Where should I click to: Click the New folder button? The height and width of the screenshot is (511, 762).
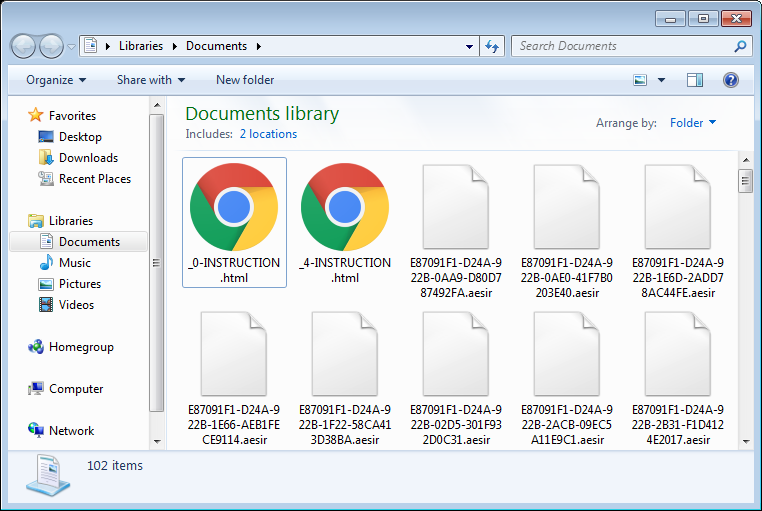(245, 80)
